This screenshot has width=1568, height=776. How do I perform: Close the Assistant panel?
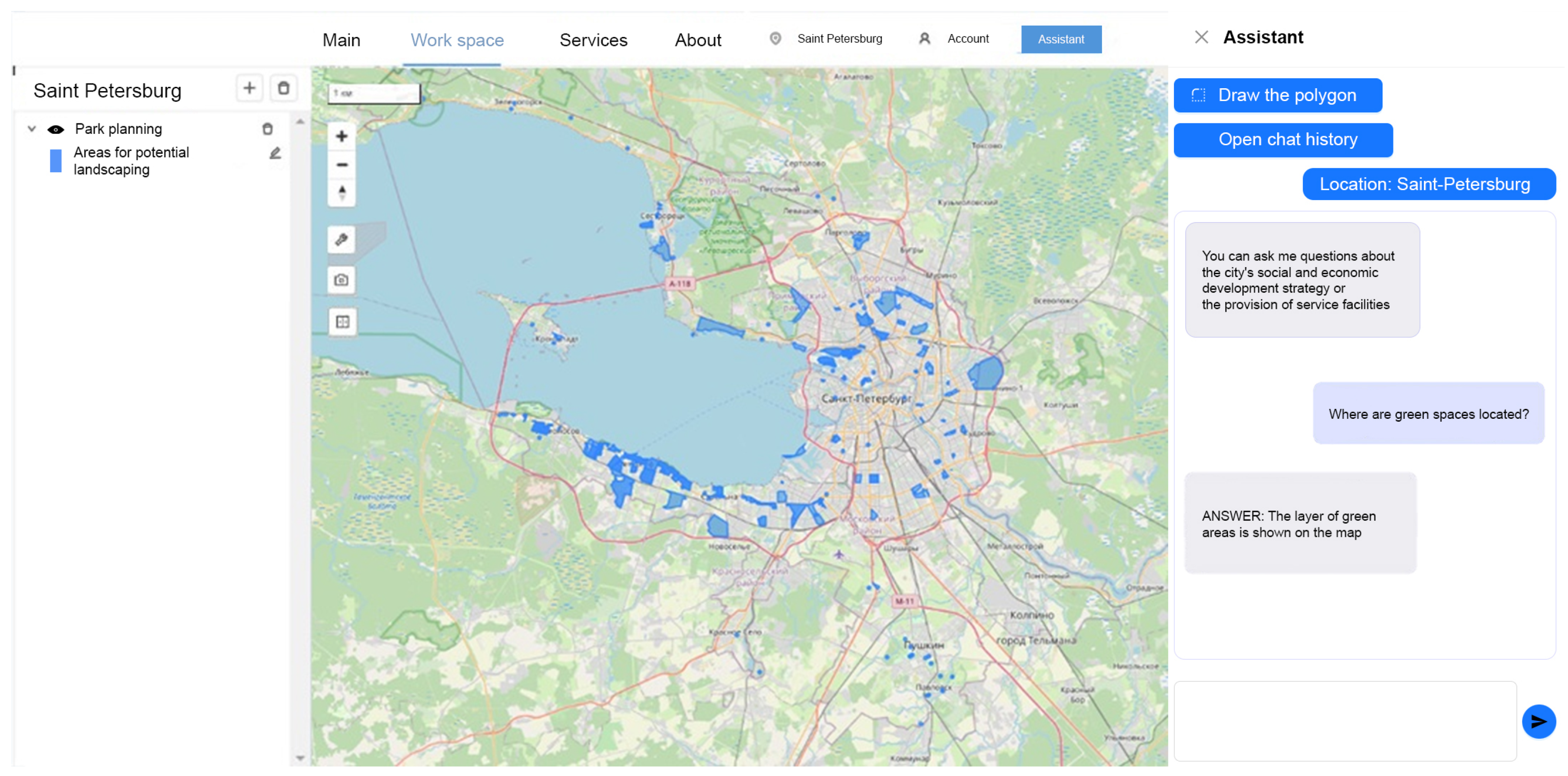pyautogui.click(x=1201, y=37)
